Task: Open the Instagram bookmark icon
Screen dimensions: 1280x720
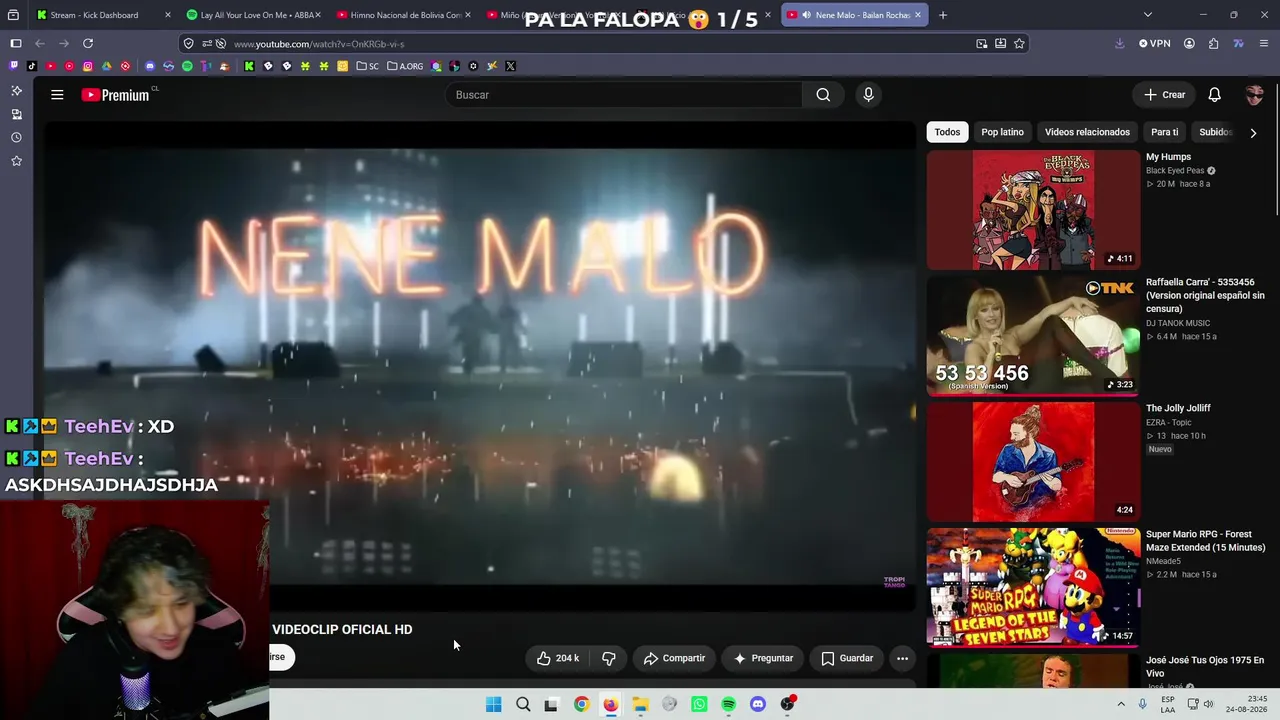Action: coord(88,66)
